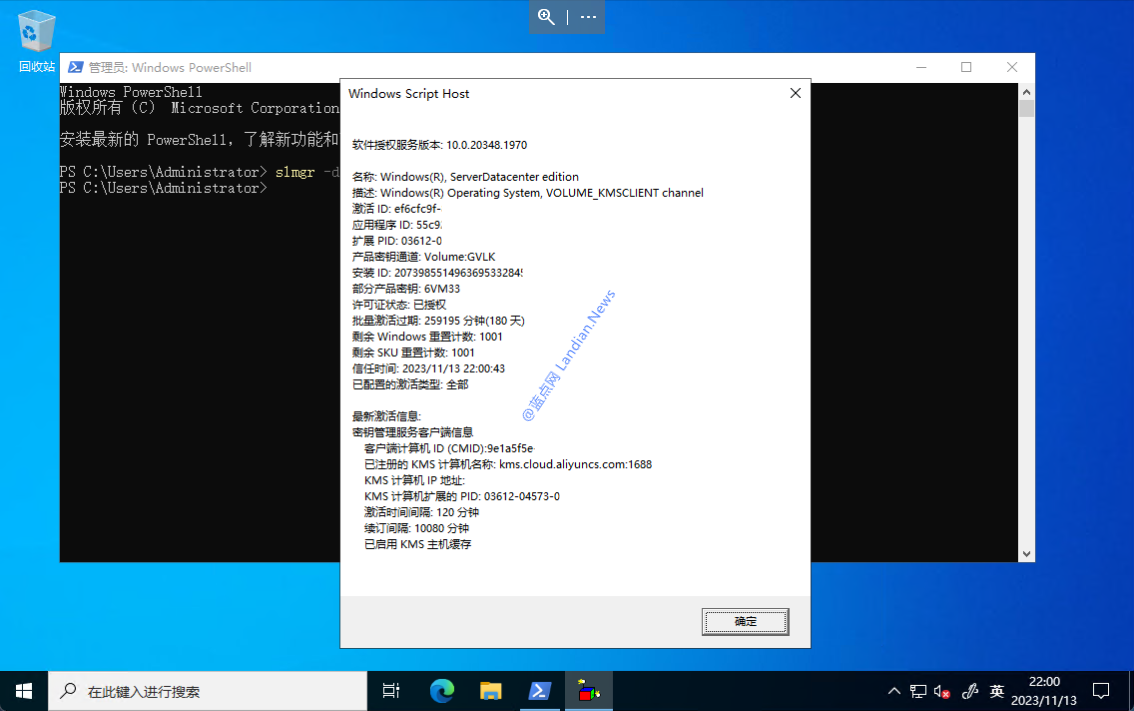This screenshot has width=1134, height=711.
Task: Click the ServerDatacenter edition name line
Action: coord(465,176)
